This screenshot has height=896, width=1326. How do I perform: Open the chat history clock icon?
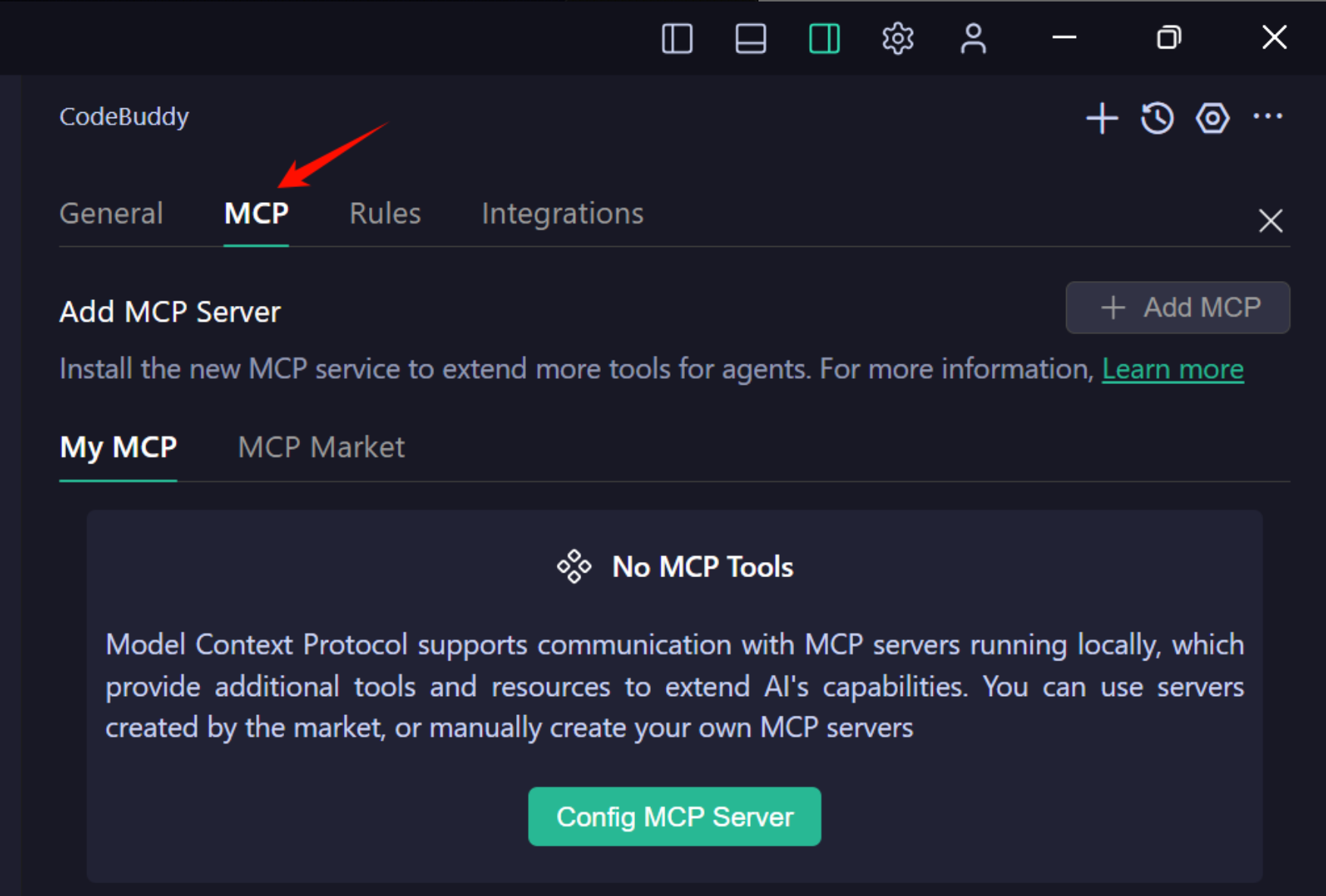point(1157,118)
